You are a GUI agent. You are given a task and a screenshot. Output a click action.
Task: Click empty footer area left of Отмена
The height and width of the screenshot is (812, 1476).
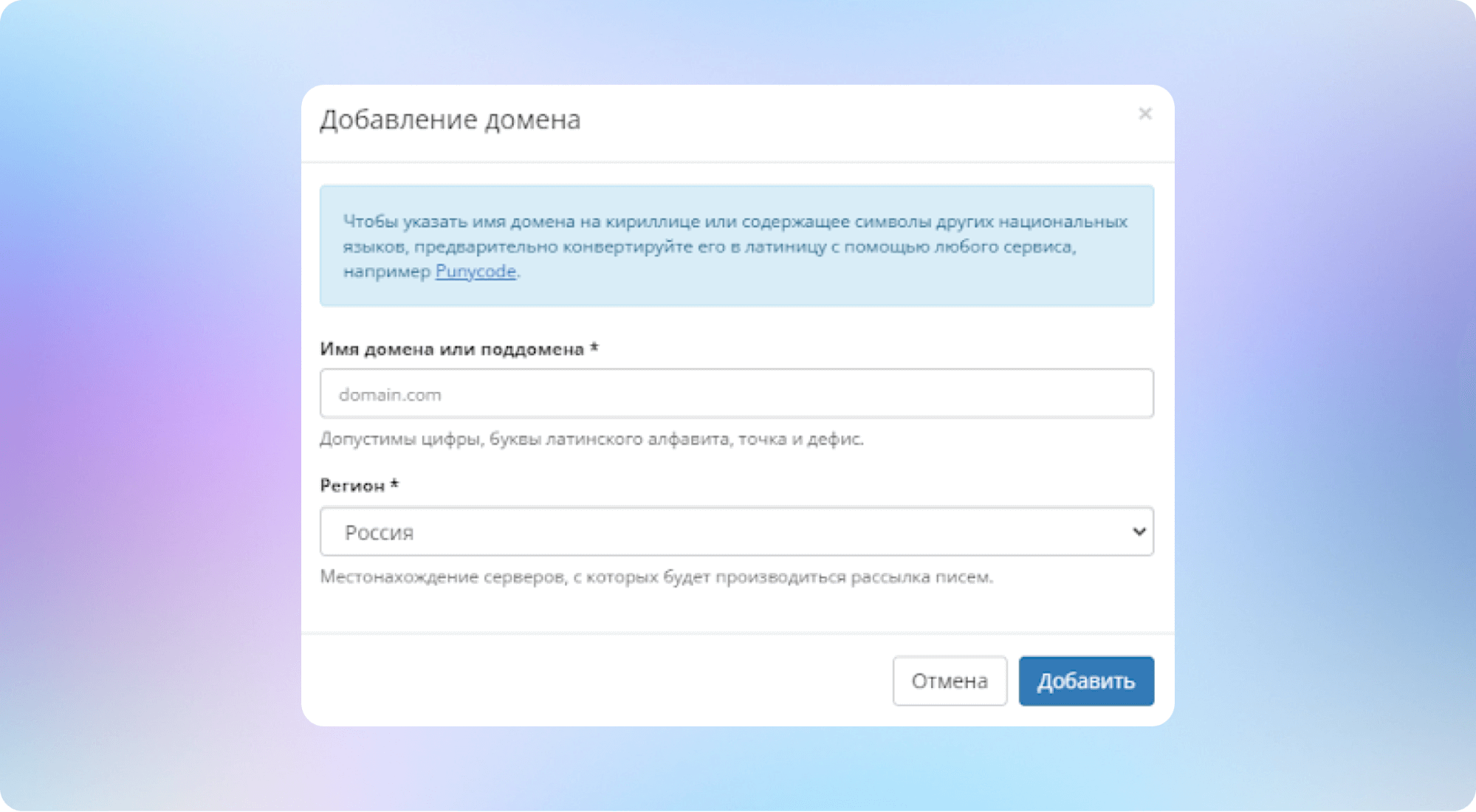[x=591, y=681]
